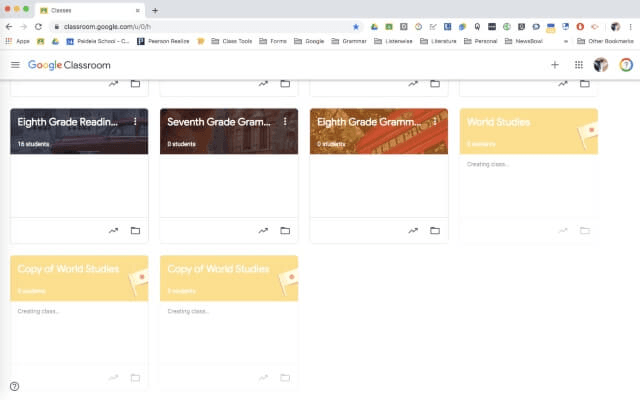This screenshot has height=400, width=640.
Task: Click the World Studies card title
Action: point(498,122)
